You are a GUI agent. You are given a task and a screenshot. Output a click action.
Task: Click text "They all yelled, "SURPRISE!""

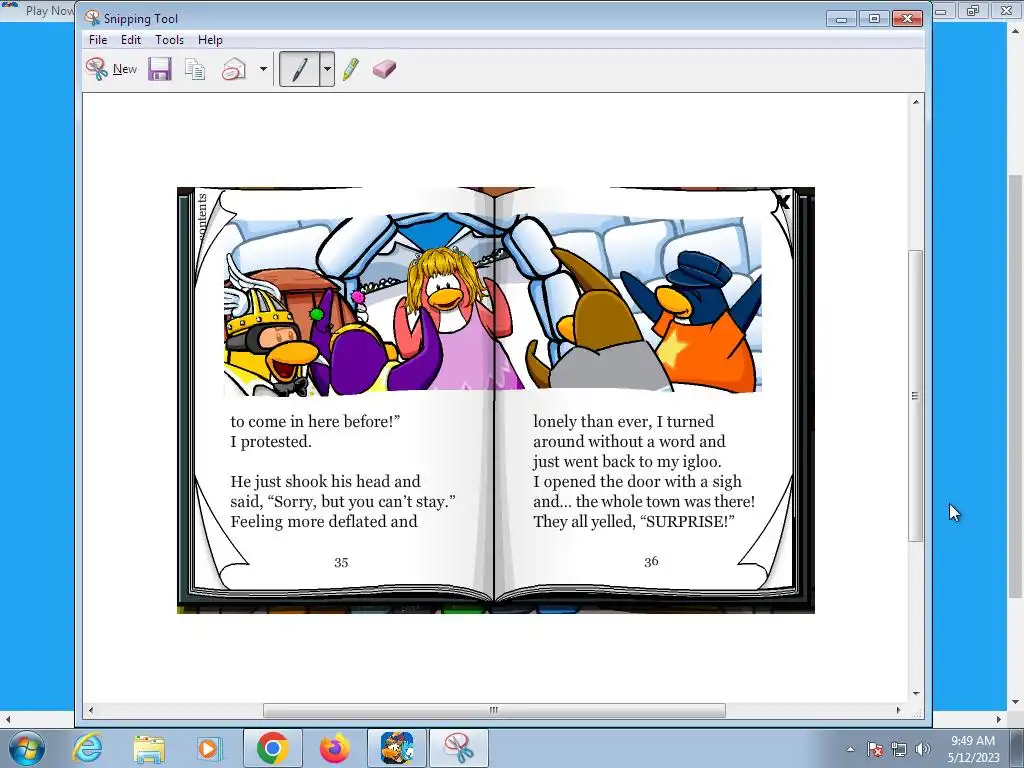pyautogui.click(x=633, y=522)
